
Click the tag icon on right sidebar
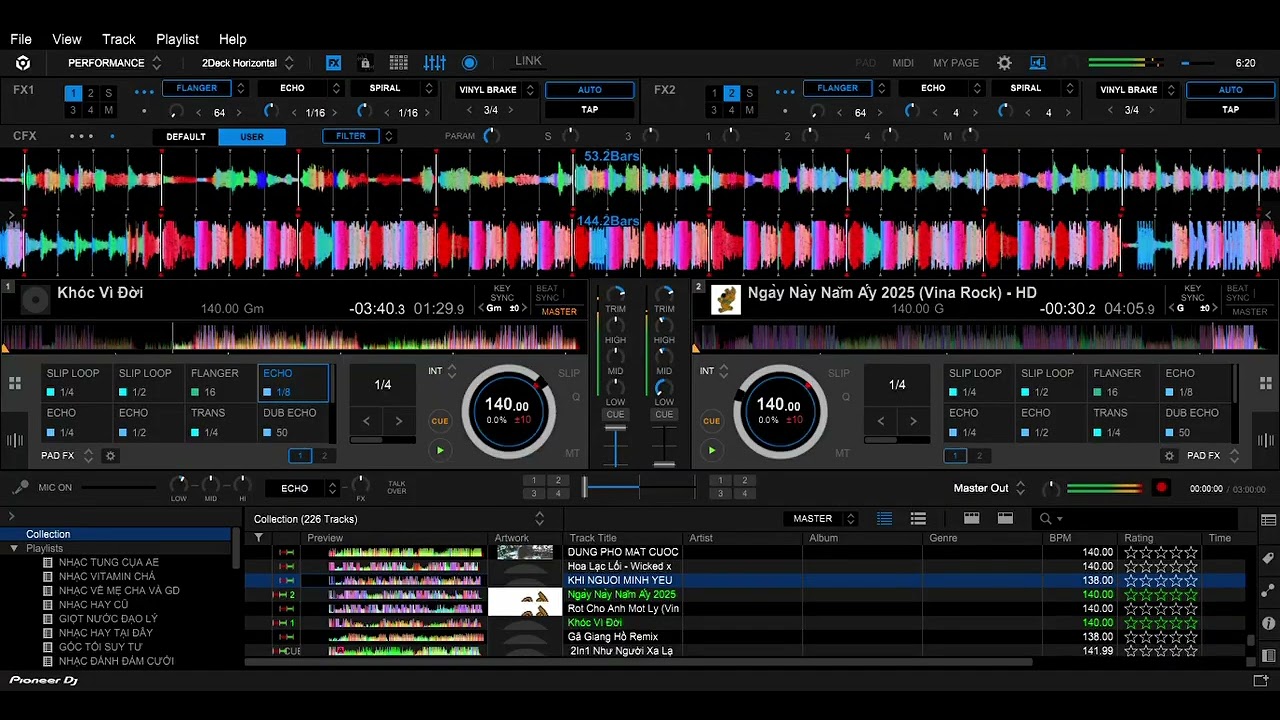[1269, 558]
